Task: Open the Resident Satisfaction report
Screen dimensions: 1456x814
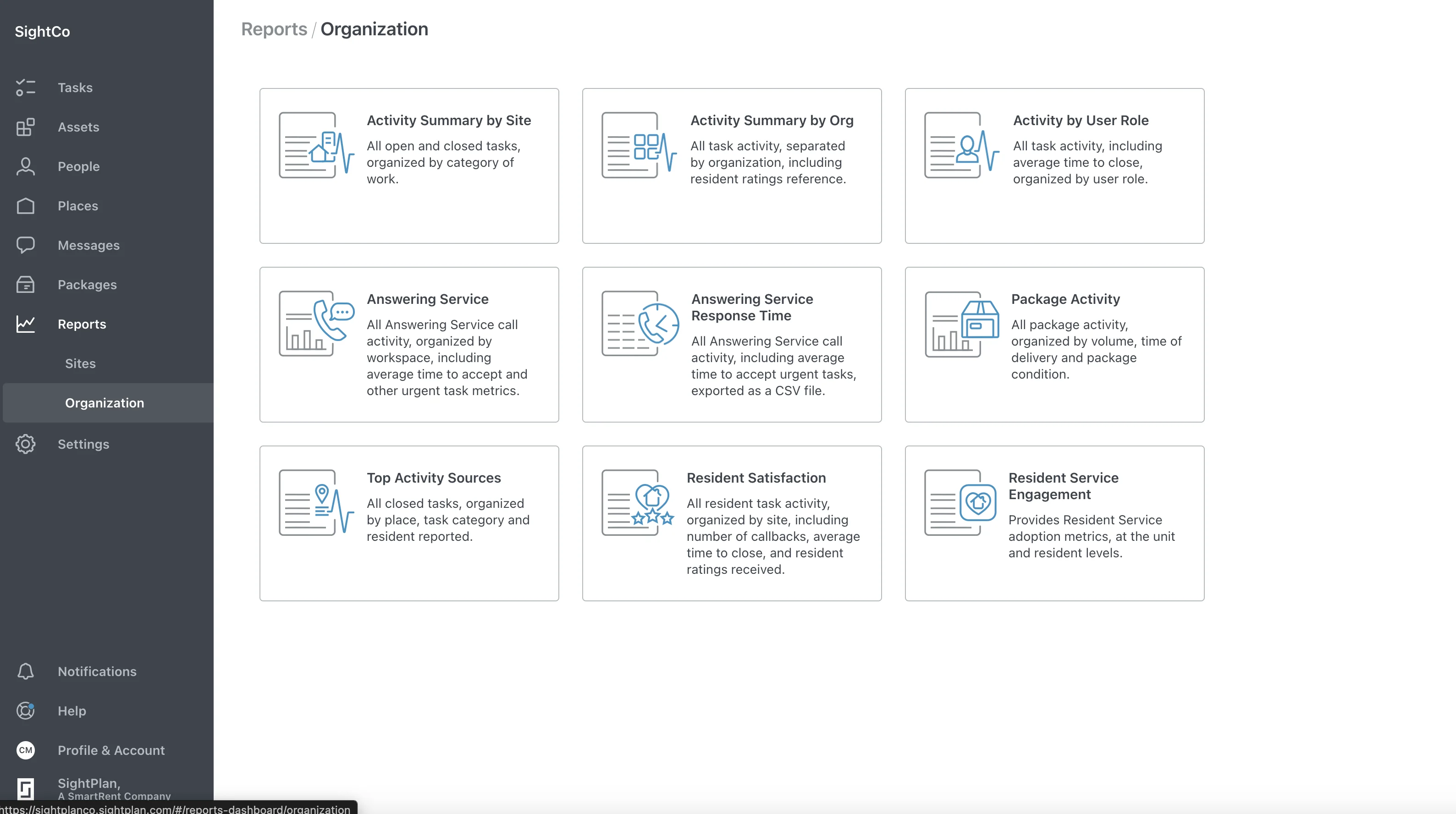Action: [756, 478]
